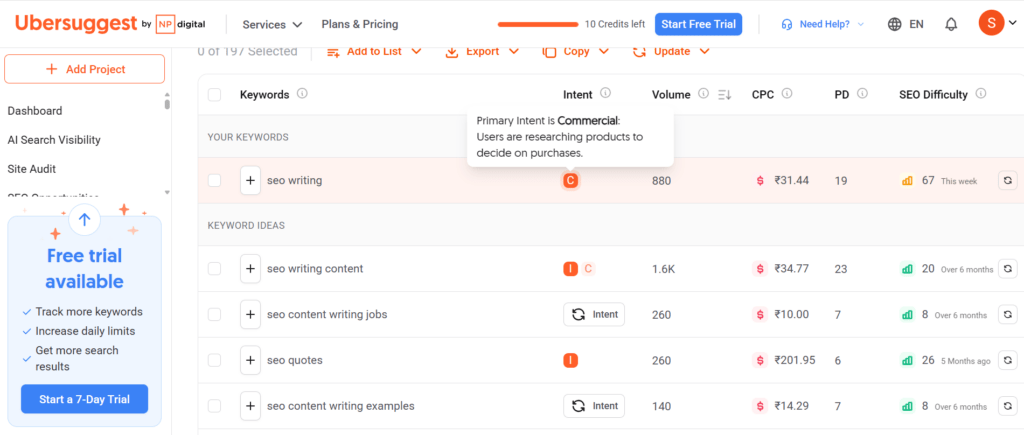Check the 'seo content writing jobs' checkbox
Image resolution: width=1024 pixels, height=435 pixels.
click(214, 314)
